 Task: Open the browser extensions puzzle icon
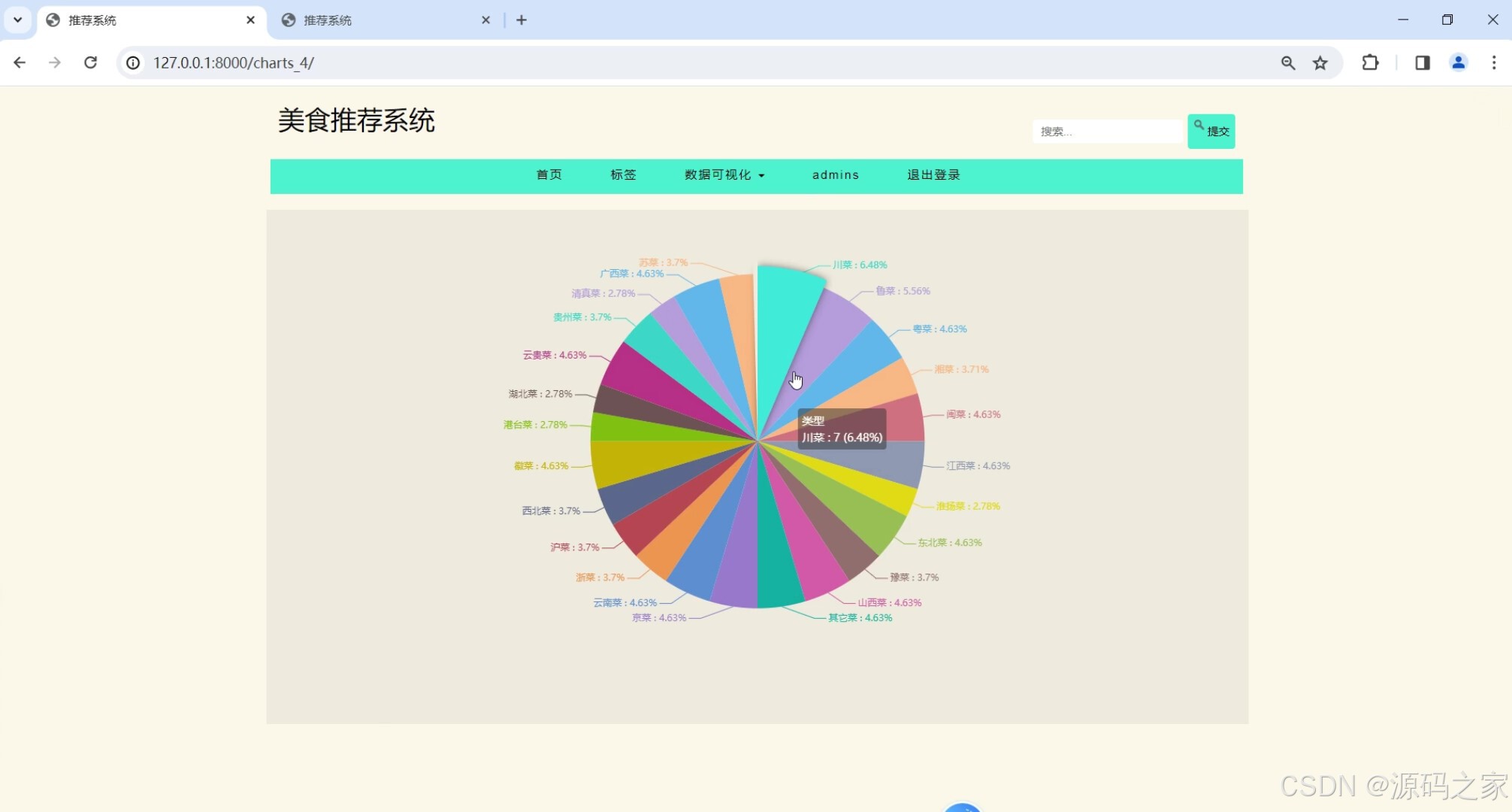click(1370, 62)
